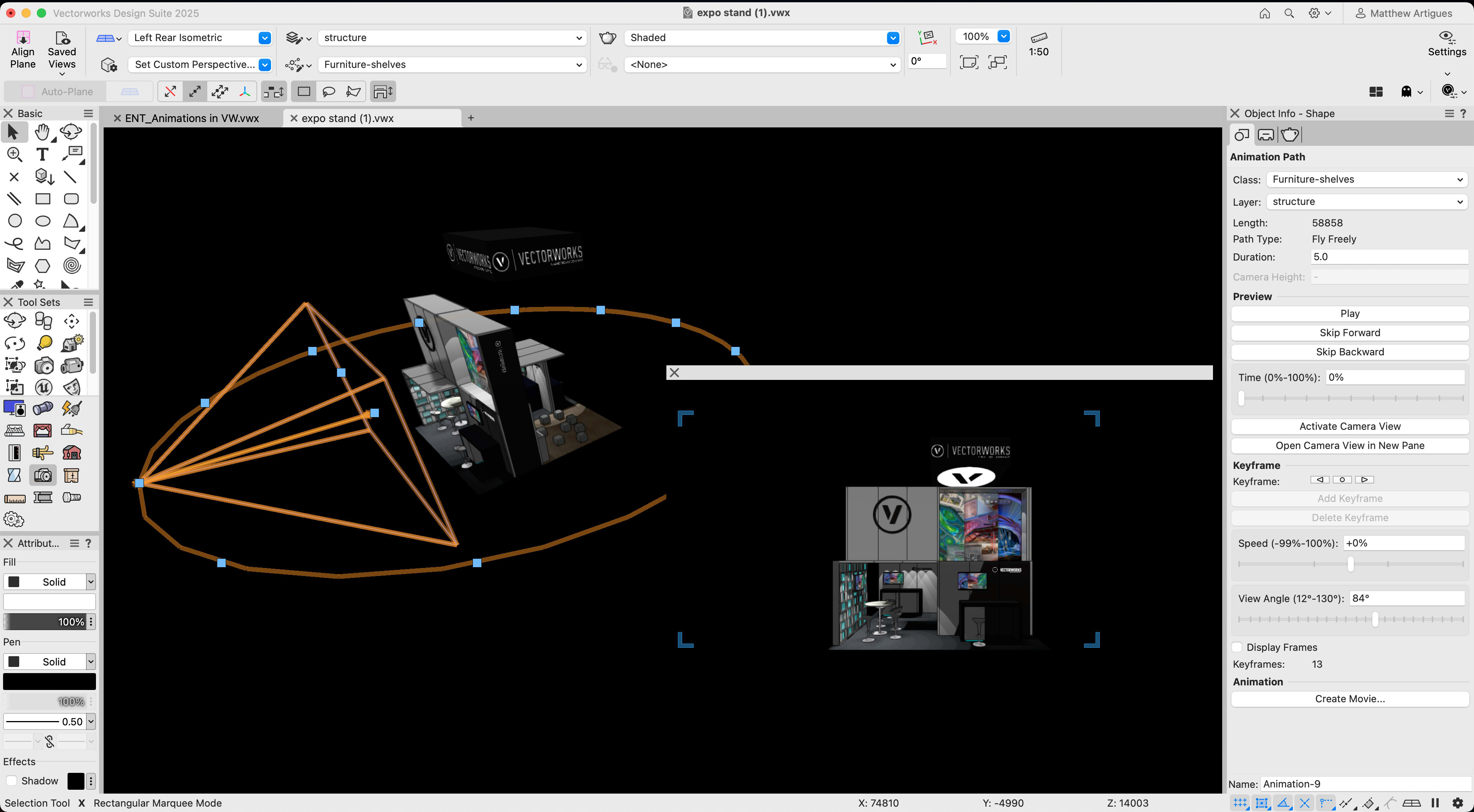Choose the Rectangle tool
1474x812 pixels.
coord(43,199)
